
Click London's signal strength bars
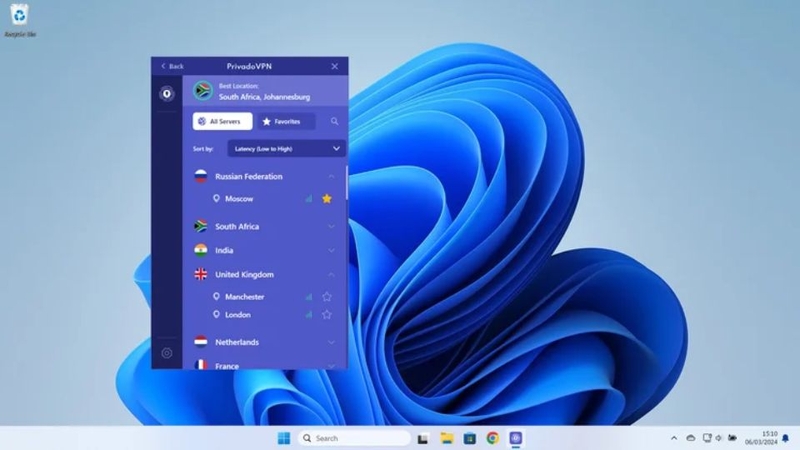coord(309,315)
